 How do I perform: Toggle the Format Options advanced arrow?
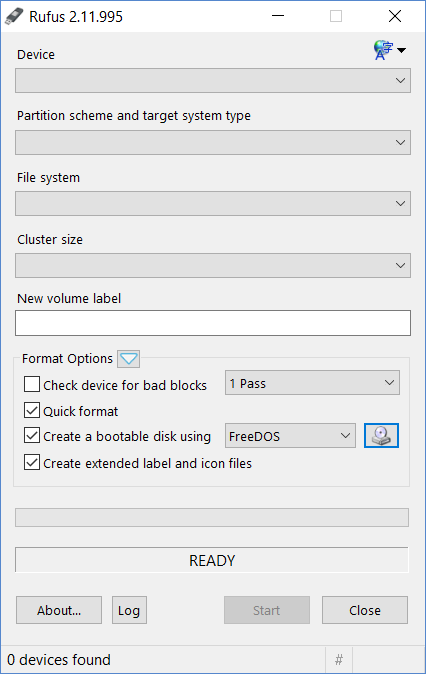click(x=128, y=358)
